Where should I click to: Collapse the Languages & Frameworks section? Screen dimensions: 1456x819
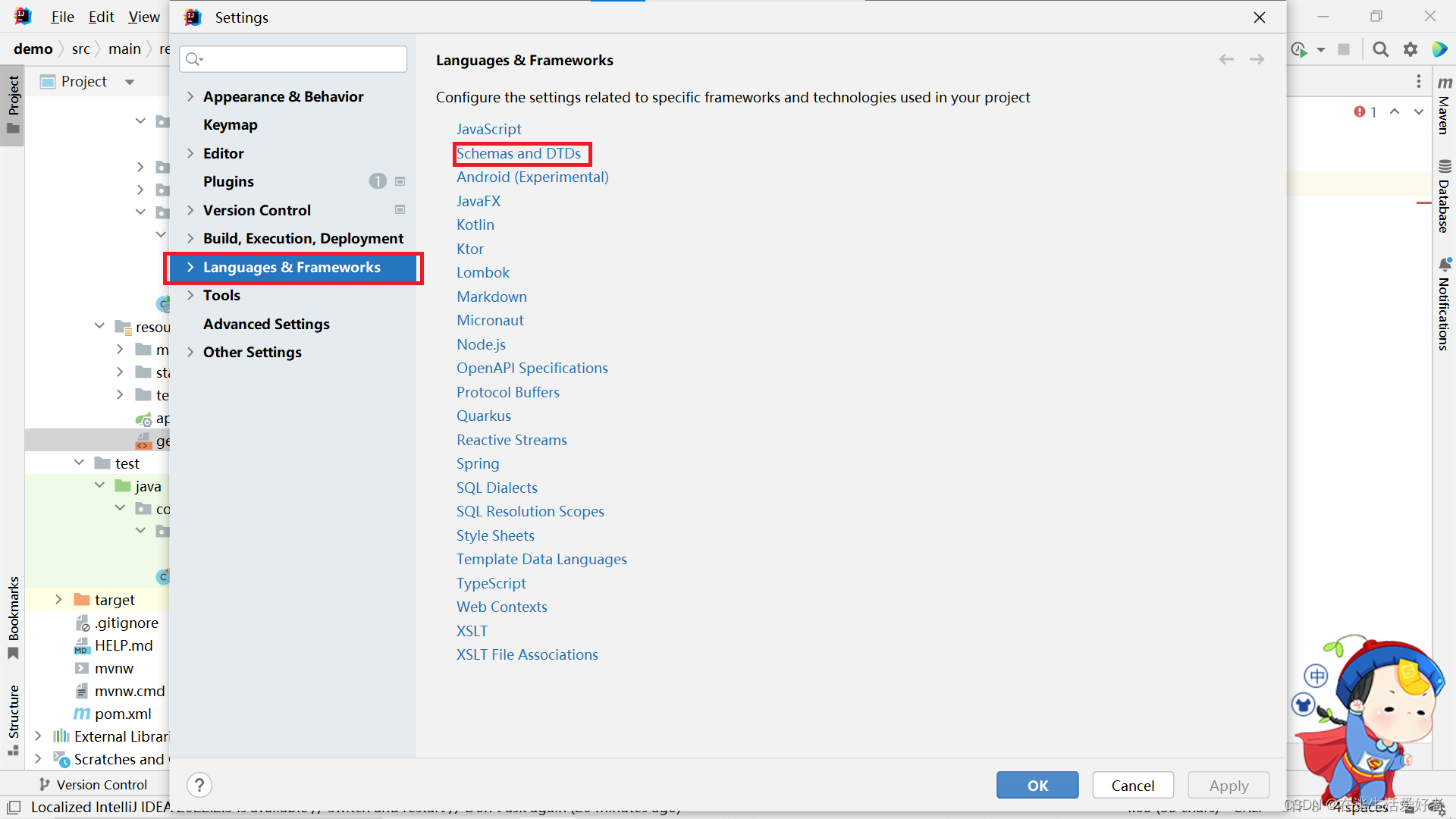190,267
